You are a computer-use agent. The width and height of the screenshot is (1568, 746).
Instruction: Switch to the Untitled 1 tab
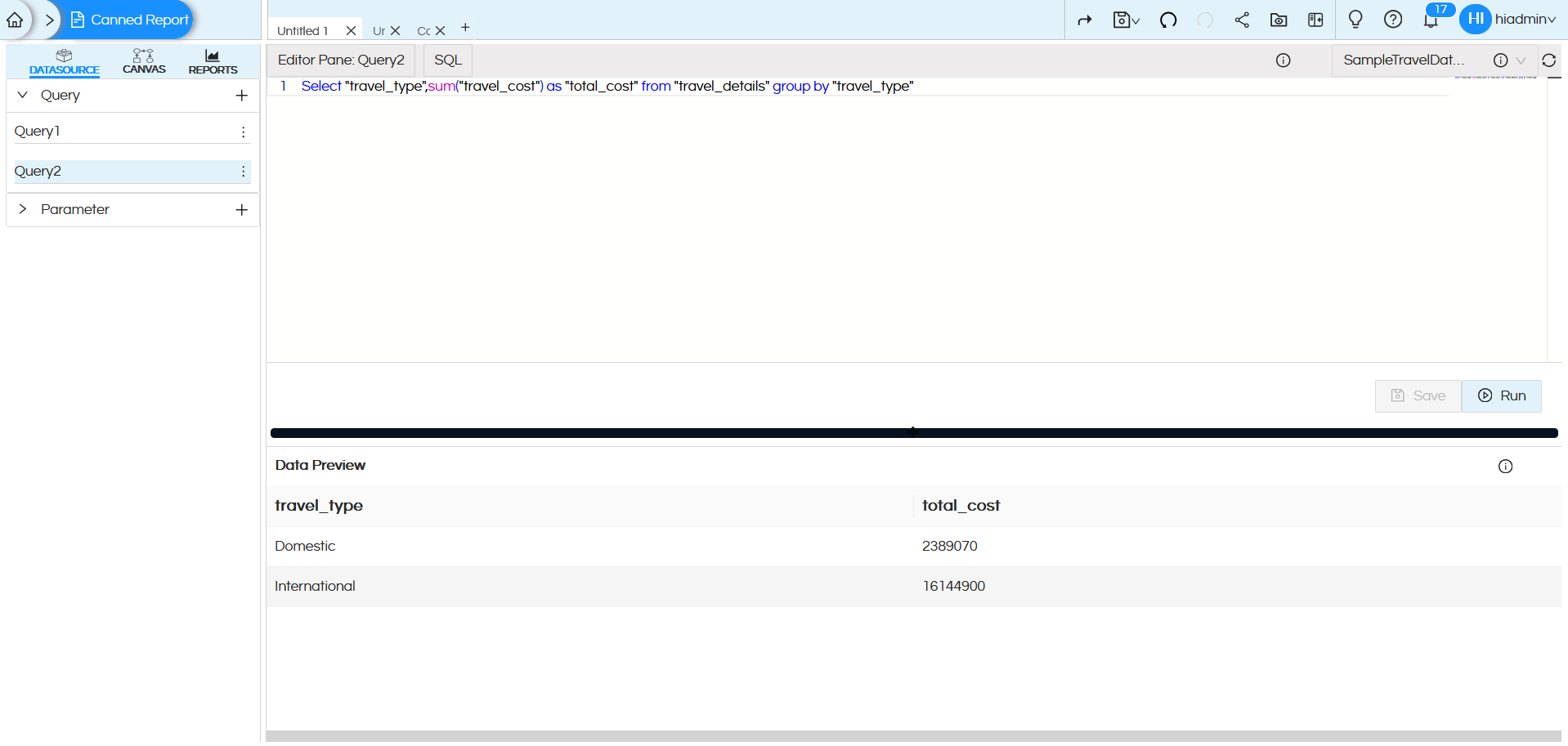pyautogui.click(x=303, y=29)
